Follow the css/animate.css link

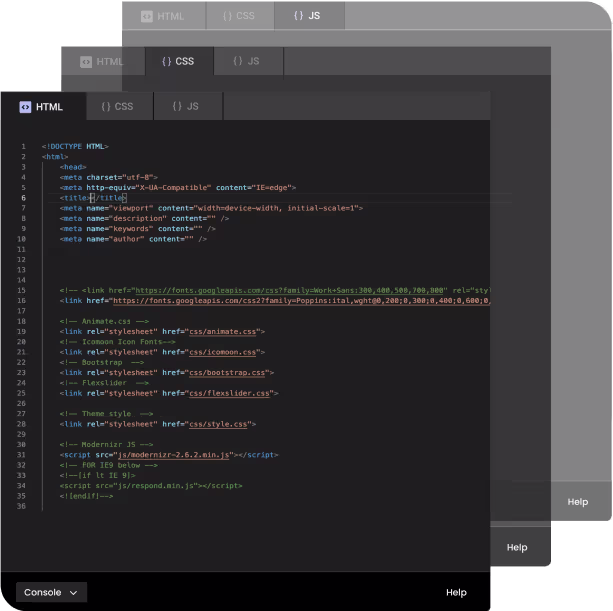(222, 331)
